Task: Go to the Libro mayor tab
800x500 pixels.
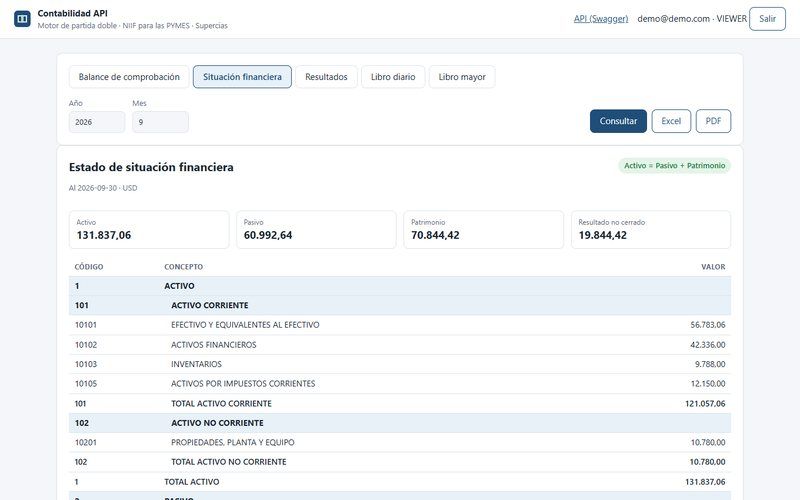Action: pos(462,77)
